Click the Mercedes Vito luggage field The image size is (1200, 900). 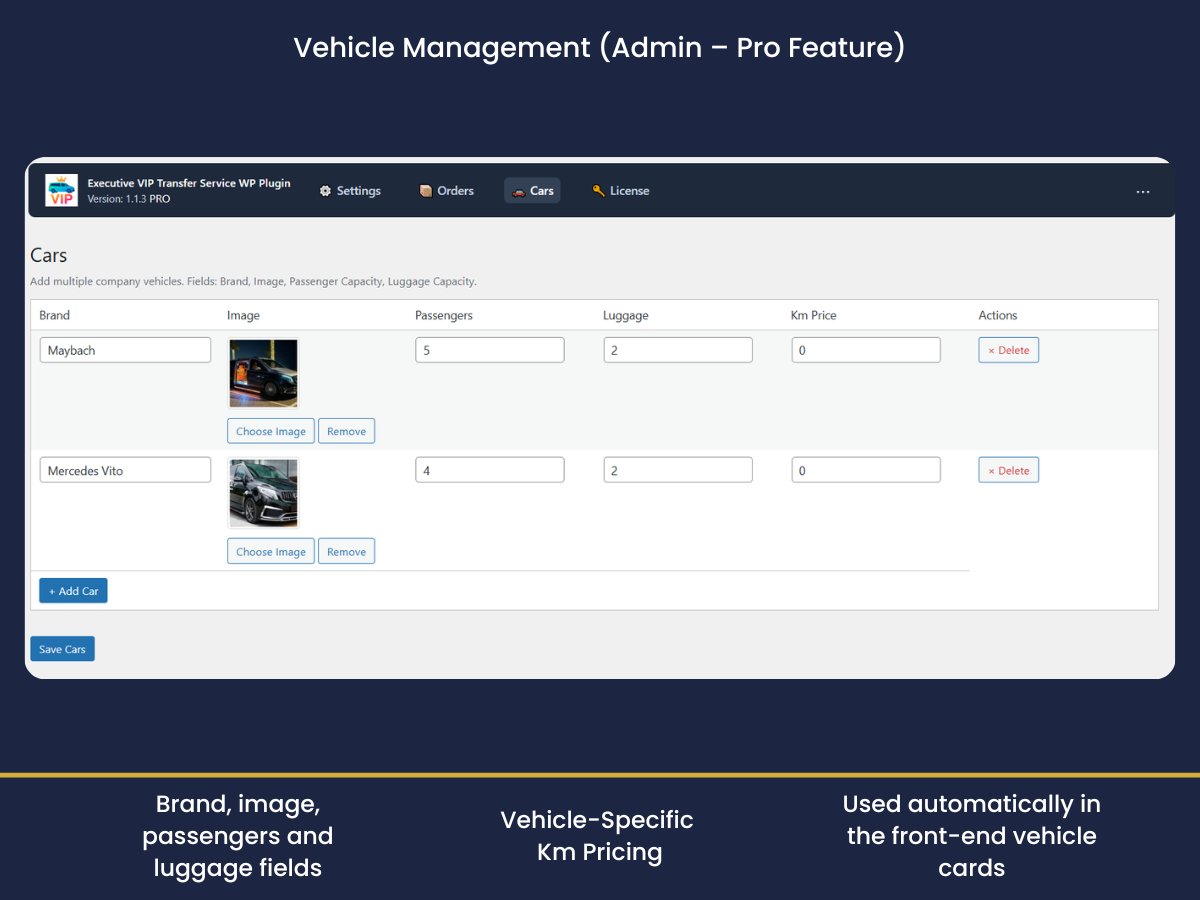tap(677, 470)
